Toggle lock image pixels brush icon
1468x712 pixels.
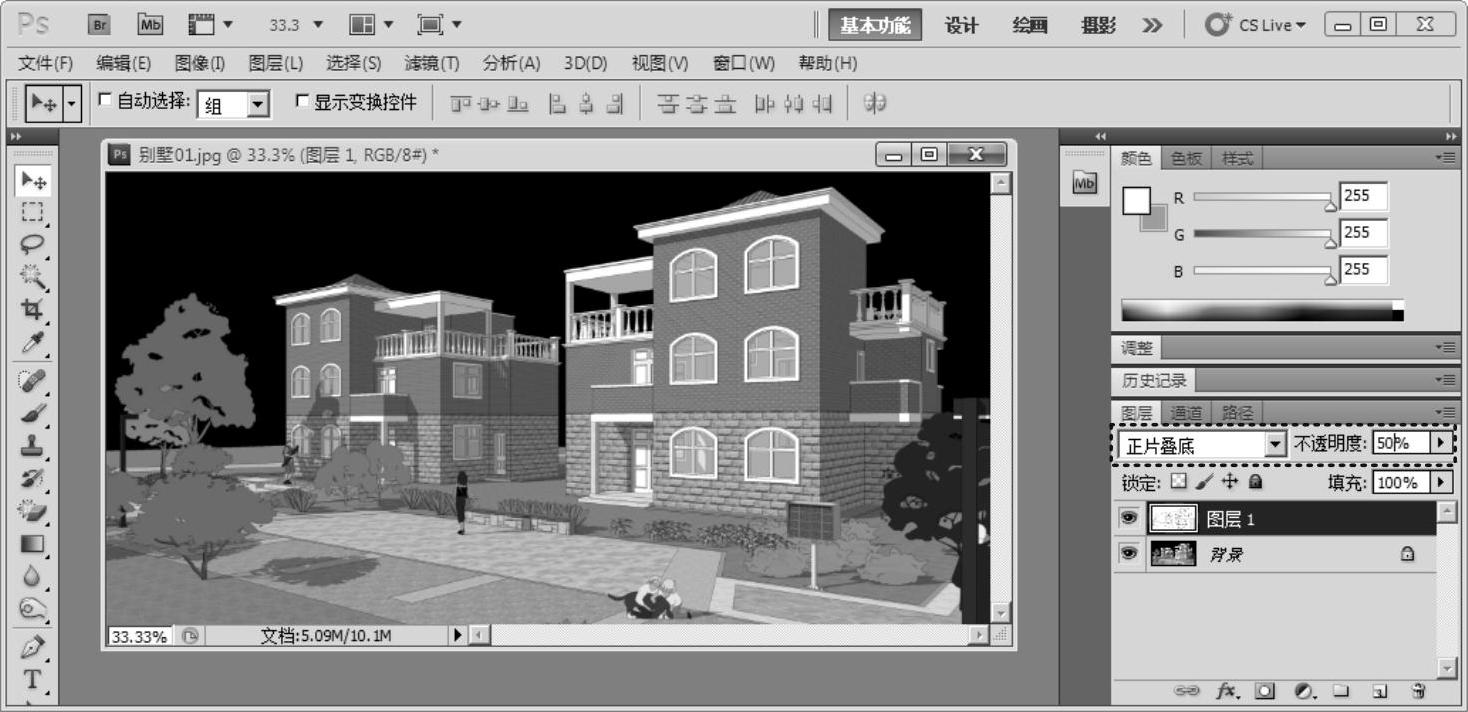click(x=1205, y=481)
